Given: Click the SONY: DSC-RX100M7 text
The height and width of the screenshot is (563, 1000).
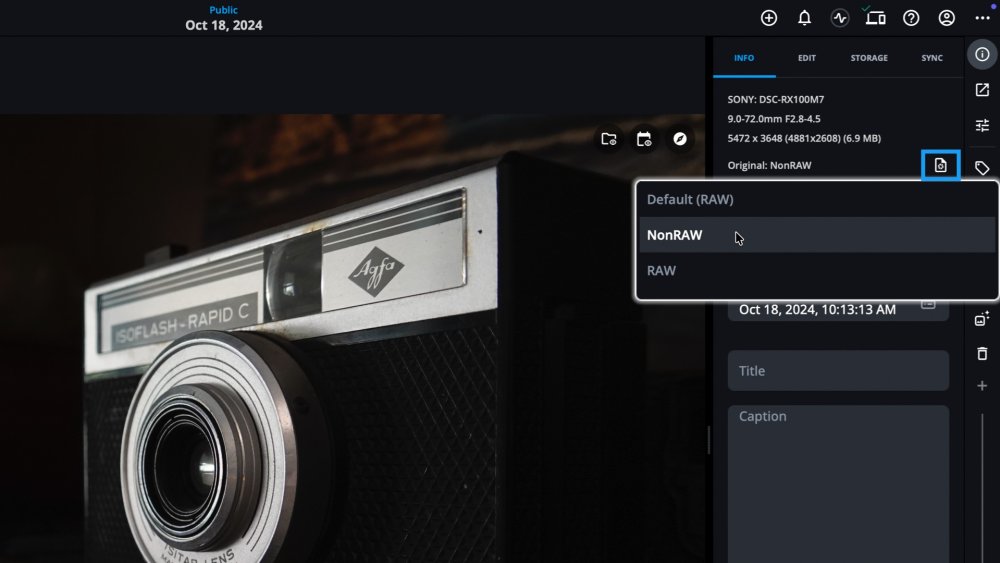Looking at the screenshot, I should (x=776, y=99).
